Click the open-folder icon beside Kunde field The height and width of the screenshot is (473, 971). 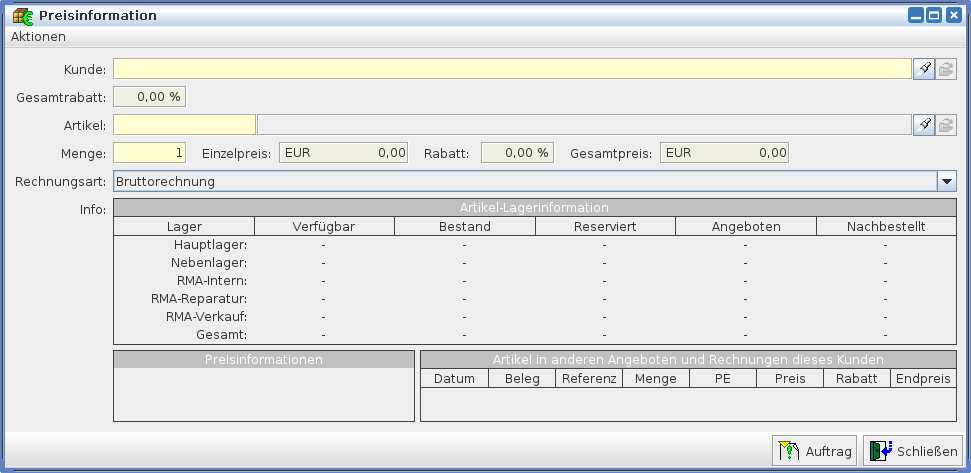[x=946, y=69]
